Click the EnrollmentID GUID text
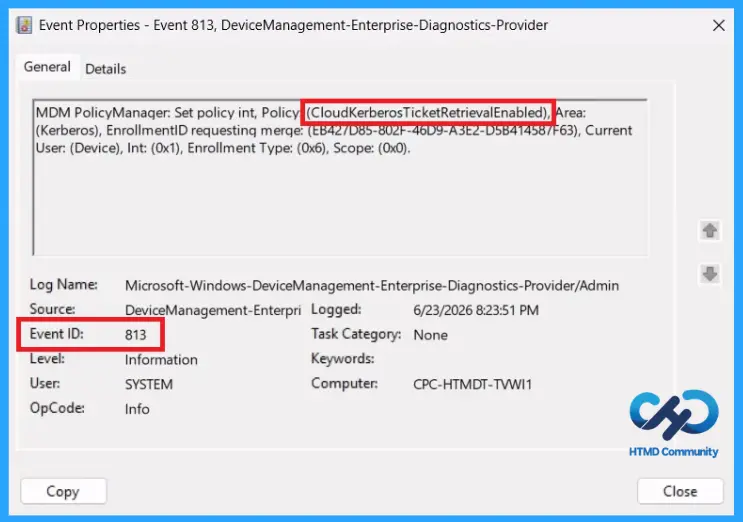 pos(443,130)
